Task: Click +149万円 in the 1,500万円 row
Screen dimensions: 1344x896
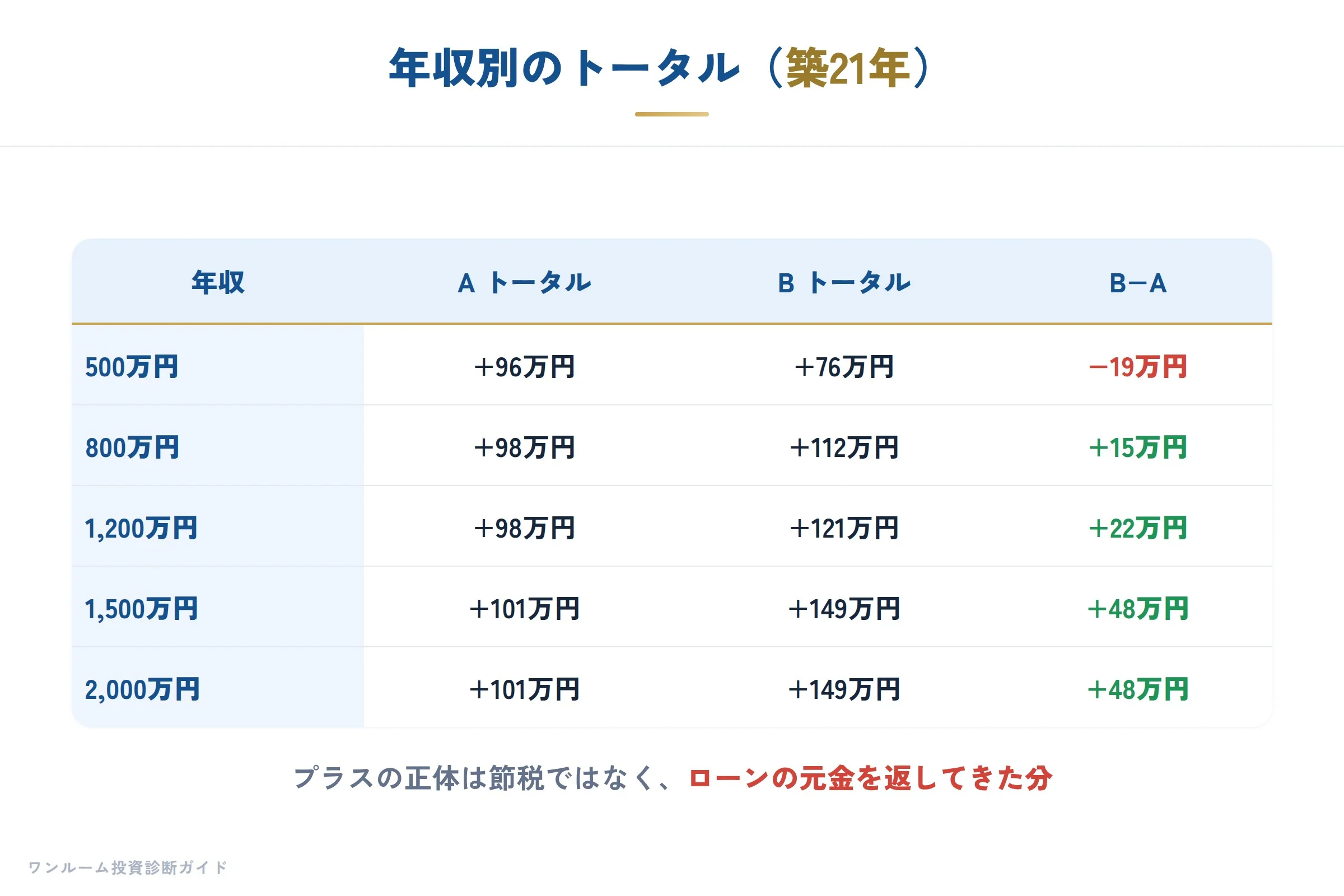Action: [x=844, y=609]
